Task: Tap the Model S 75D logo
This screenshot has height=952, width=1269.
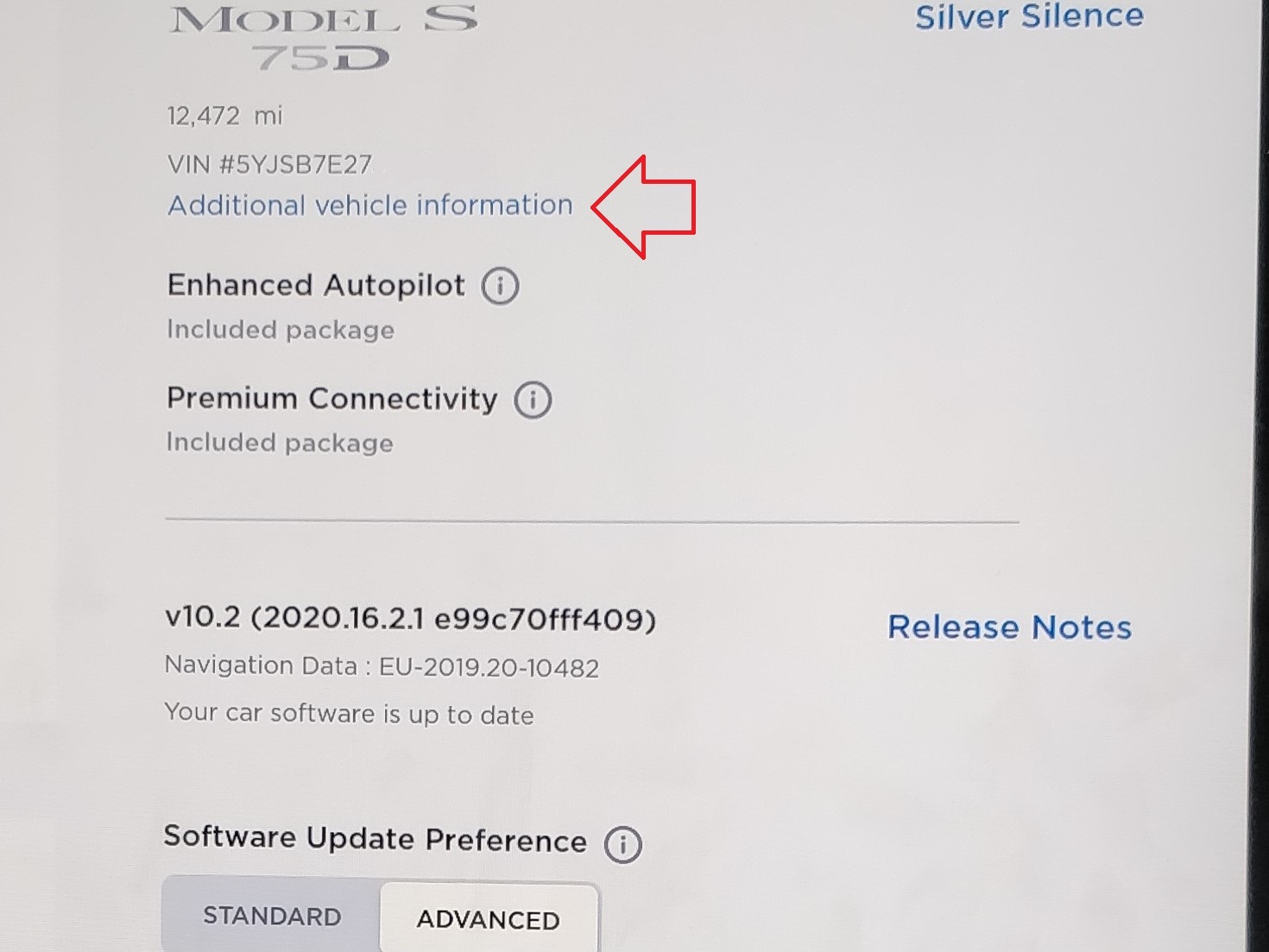Action: tap(324, 37)
